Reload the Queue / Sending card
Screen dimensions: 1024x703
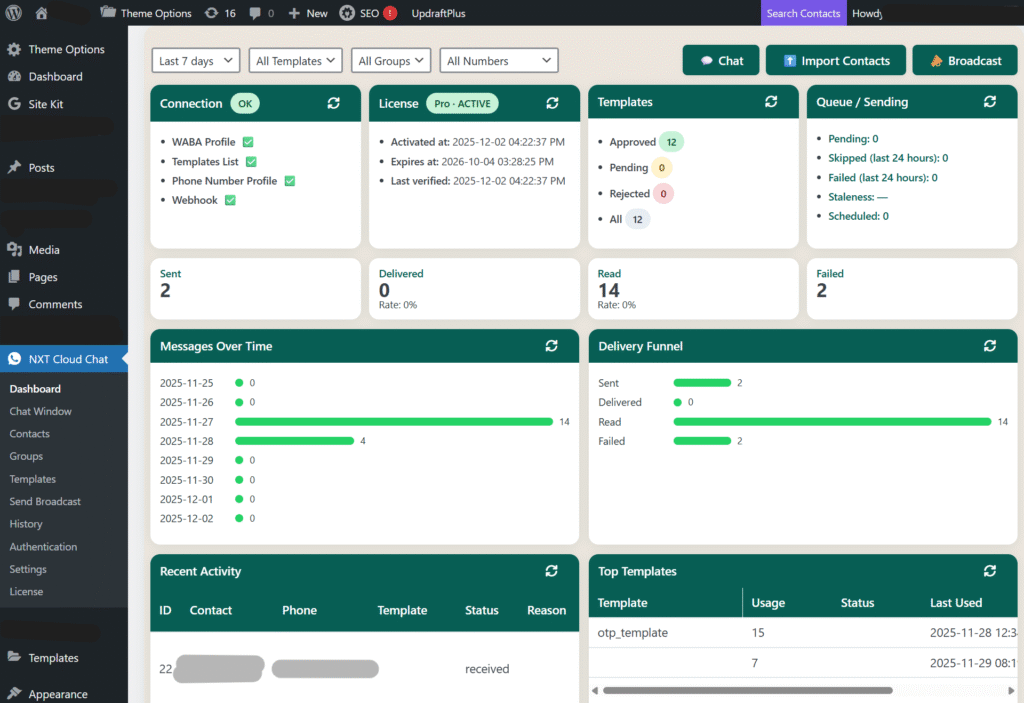pos(990,102)
